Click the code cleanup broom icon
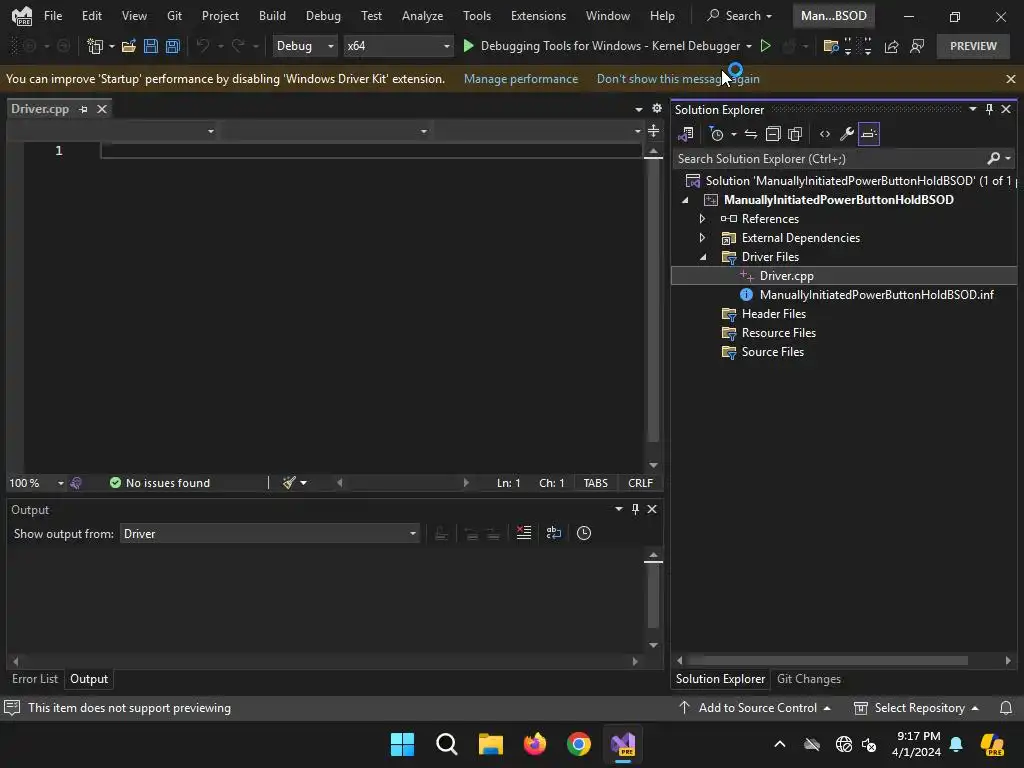Viewport: 1024px width, 768px height. [289, 483]
